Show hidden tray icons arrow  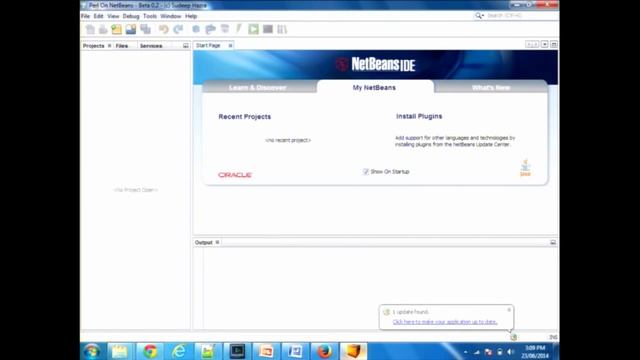pyautogui.click(x=466, y=352)
